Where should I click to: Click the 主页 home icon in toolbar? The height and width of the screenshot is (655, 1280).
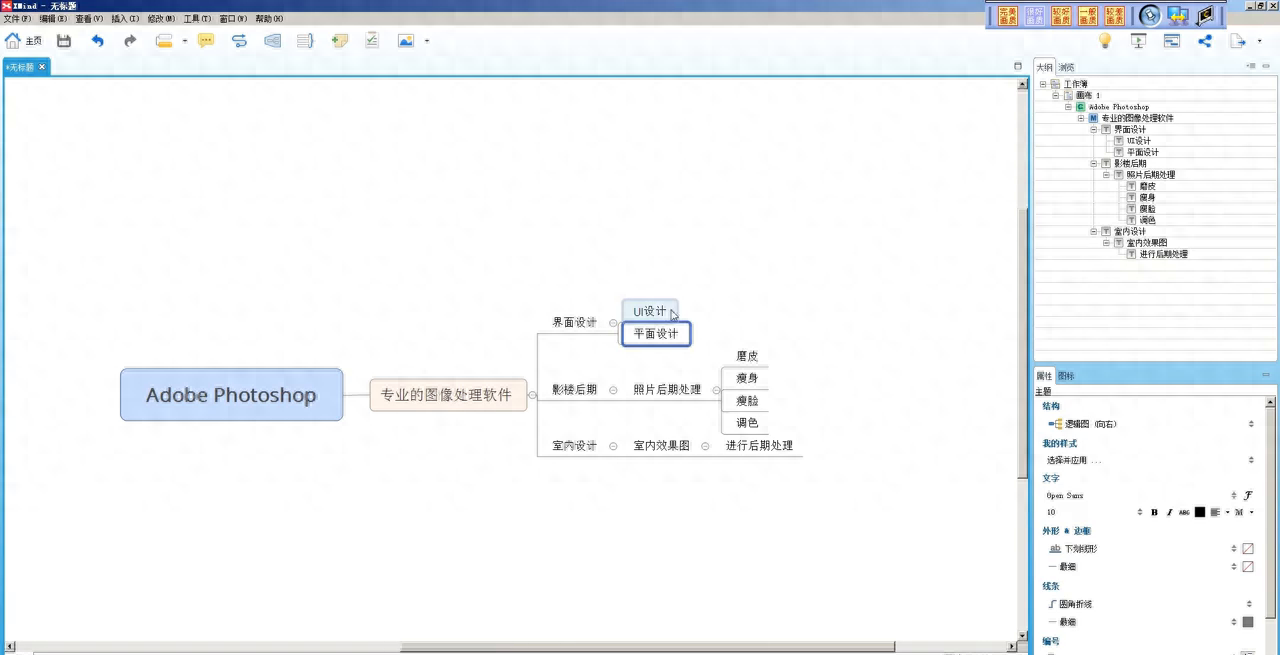13,41
